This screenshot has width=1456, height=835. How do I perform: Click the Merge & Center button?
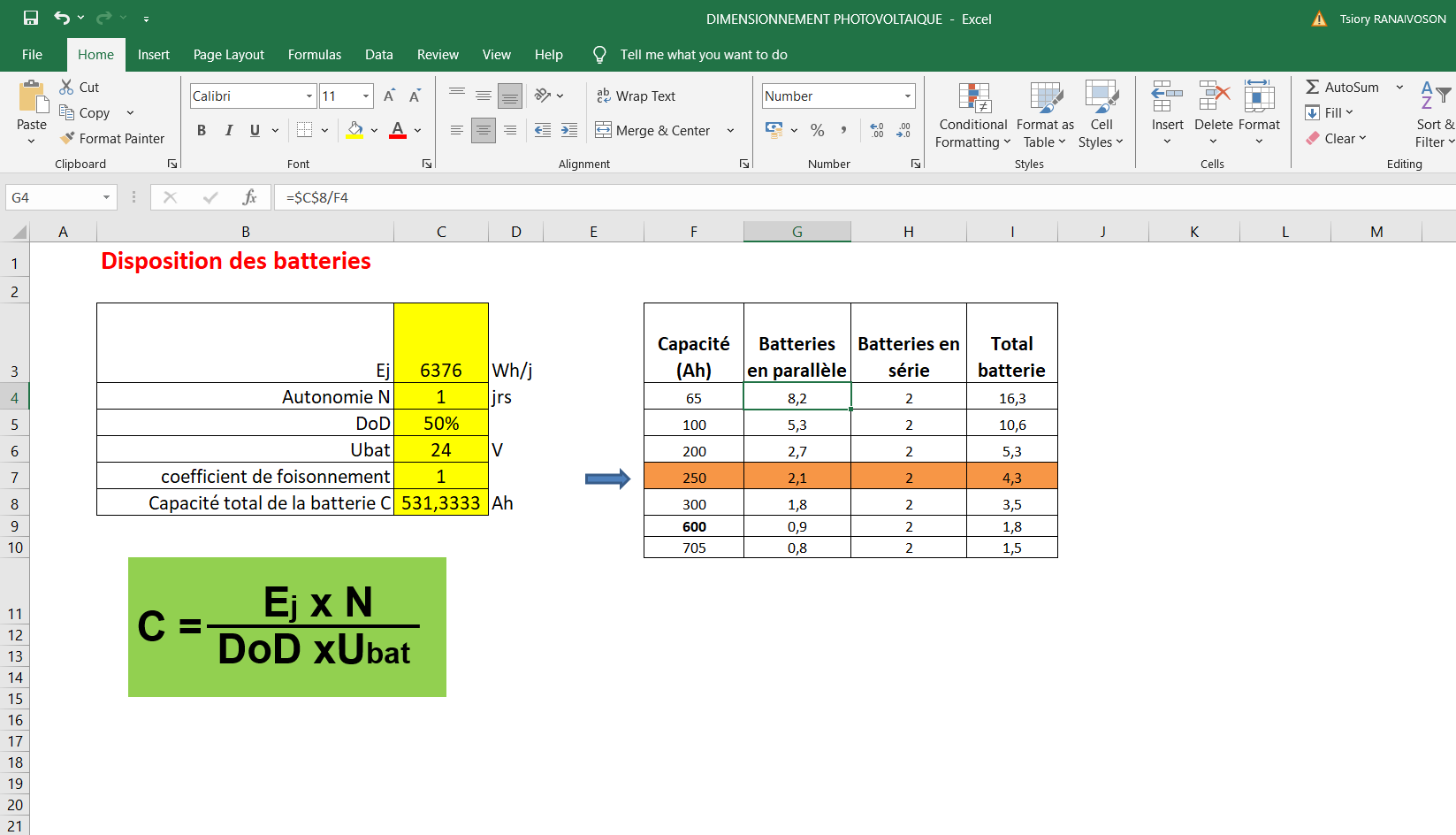pos(652,130)
